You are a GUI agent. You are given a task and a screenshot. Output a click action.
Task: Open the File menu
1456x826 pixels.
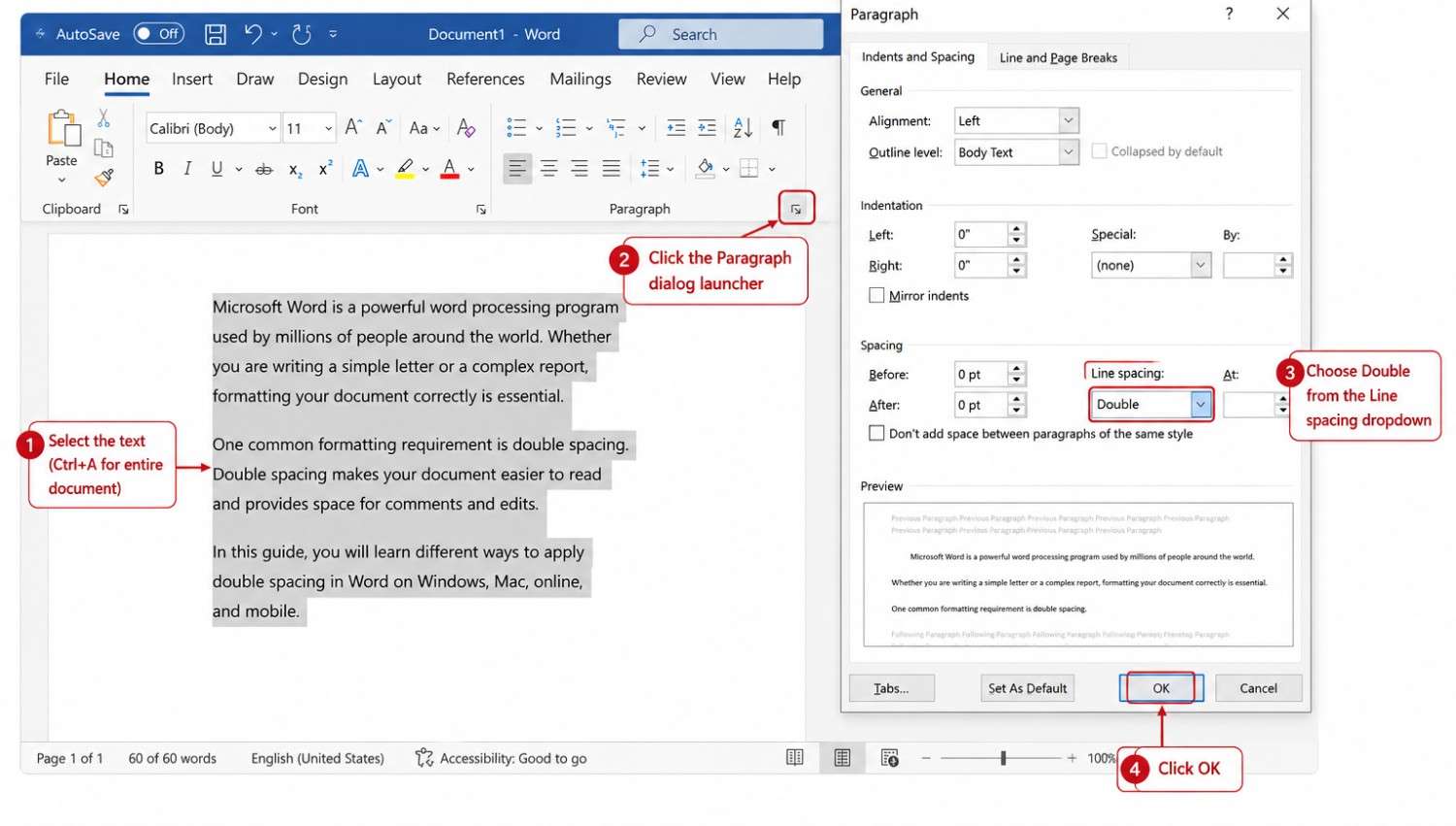56,80
